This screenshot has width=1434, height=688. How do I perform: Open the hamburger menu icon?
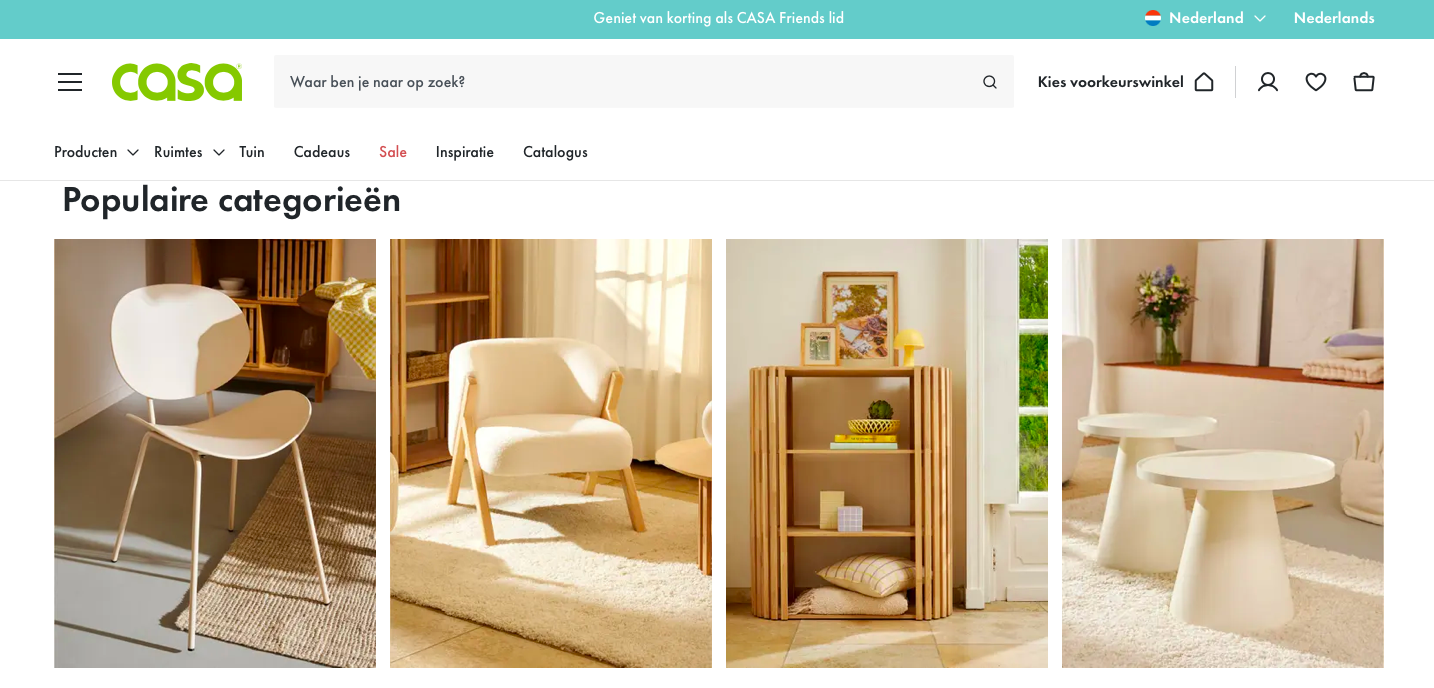click(70, 82)
